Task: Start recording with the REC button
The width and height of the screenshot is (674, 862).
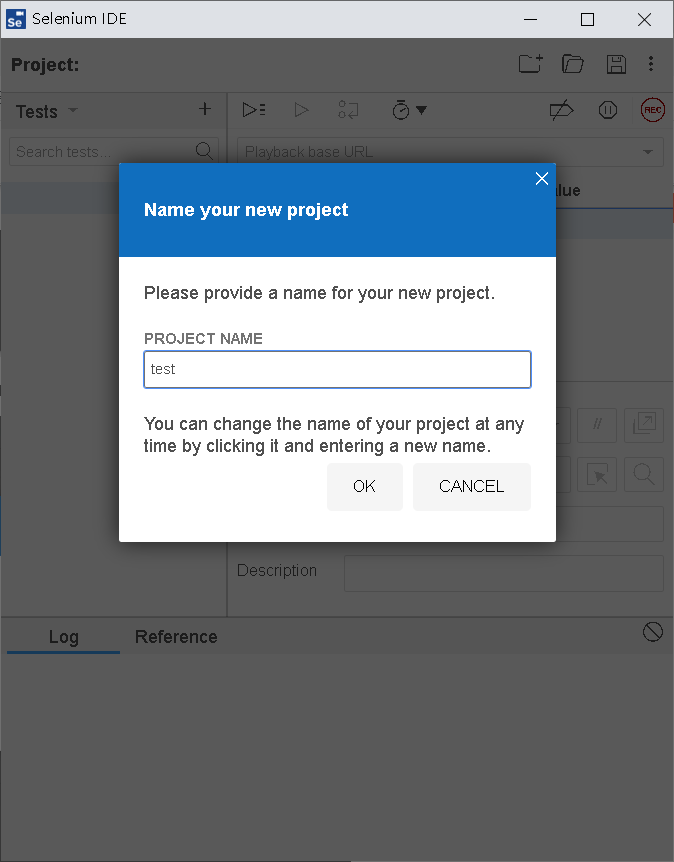Action: (x=653, y=110)
